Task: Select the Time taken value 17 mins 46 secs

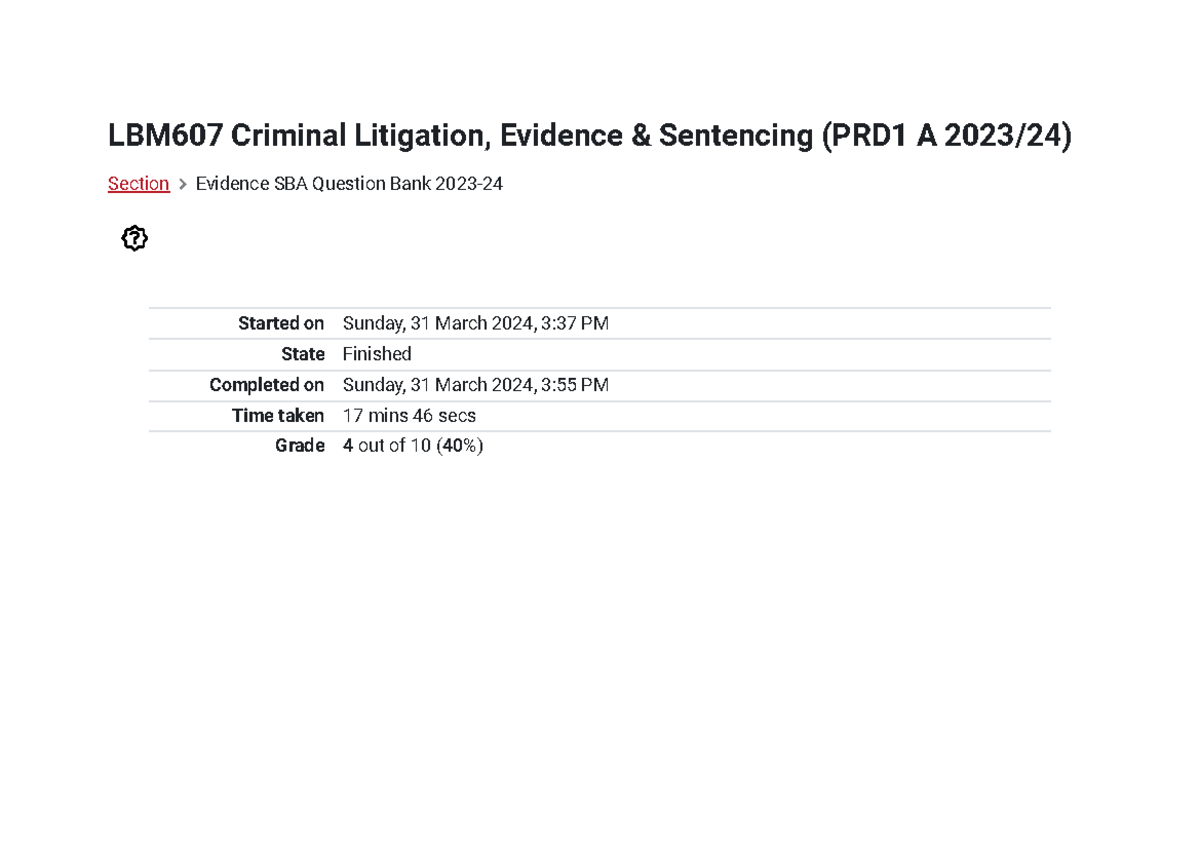Action: [409, 415]
